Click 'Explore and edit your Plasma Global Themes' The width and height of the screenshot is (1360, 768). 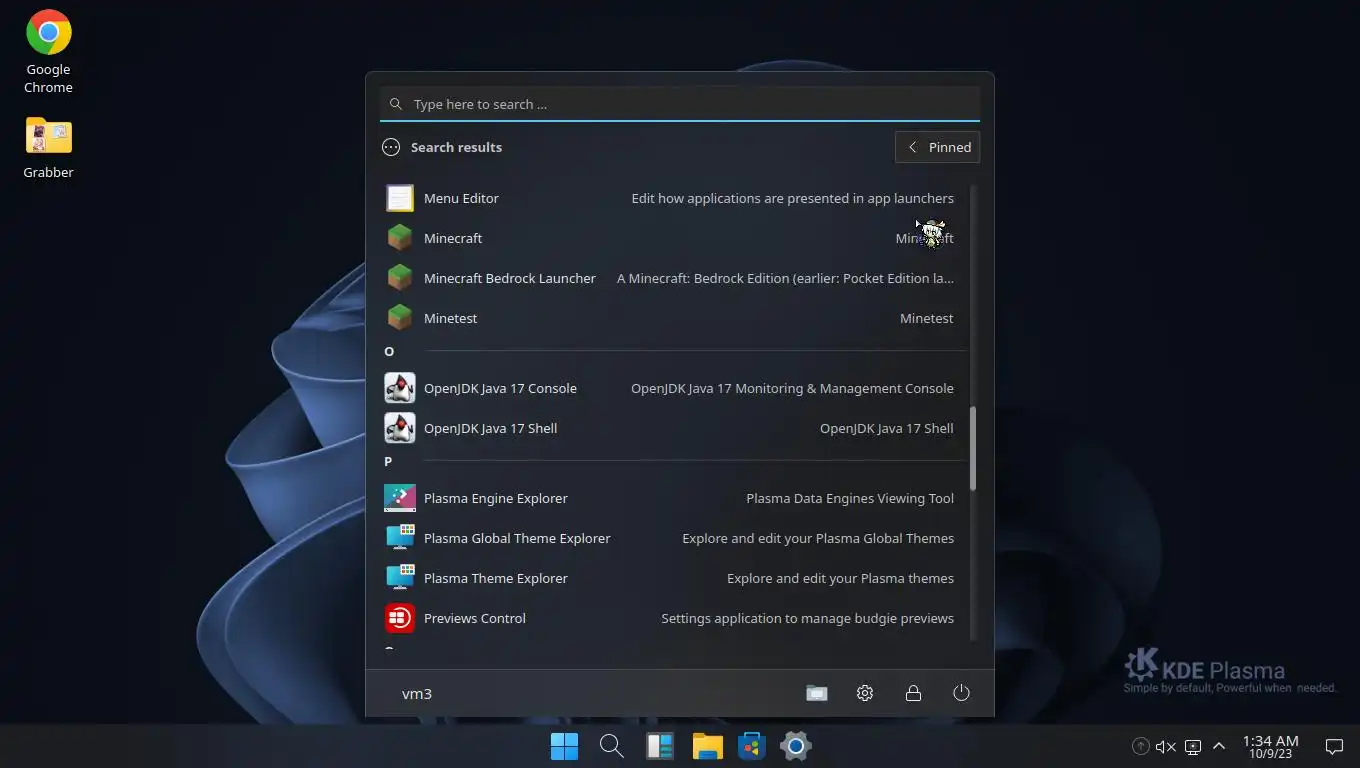(818, 538)
